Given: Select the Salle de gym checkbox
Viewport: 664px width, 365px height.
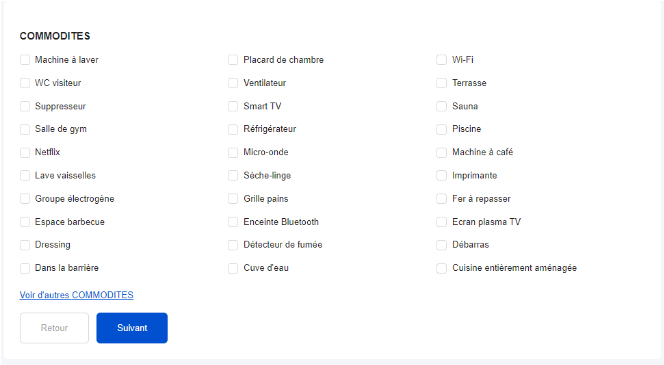Looking at the screenshot, I should (x=25, y=129).
